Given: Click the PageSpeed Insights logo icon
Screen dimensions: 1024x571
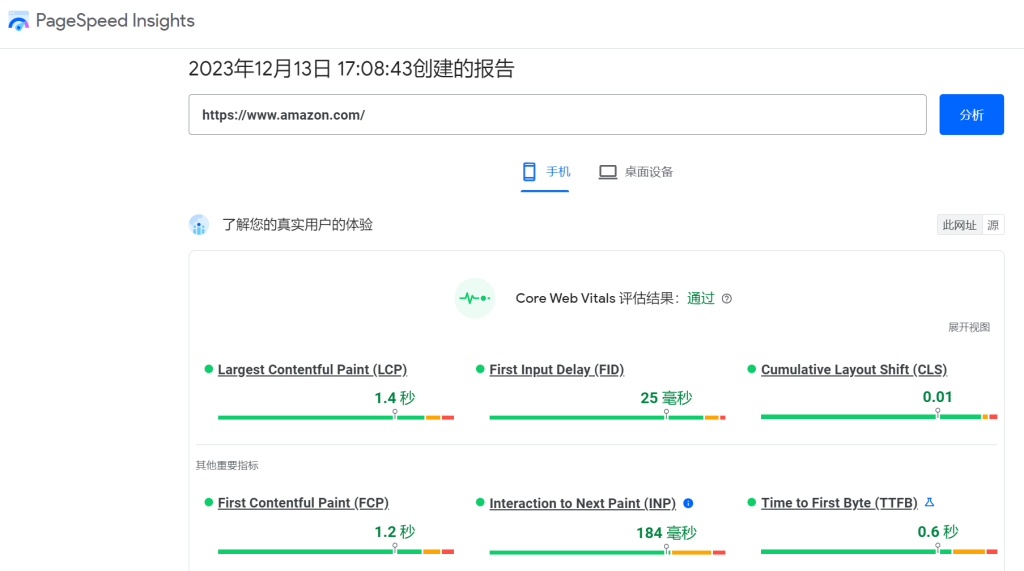Looking at the screenshot, I should tap(18, 21).
